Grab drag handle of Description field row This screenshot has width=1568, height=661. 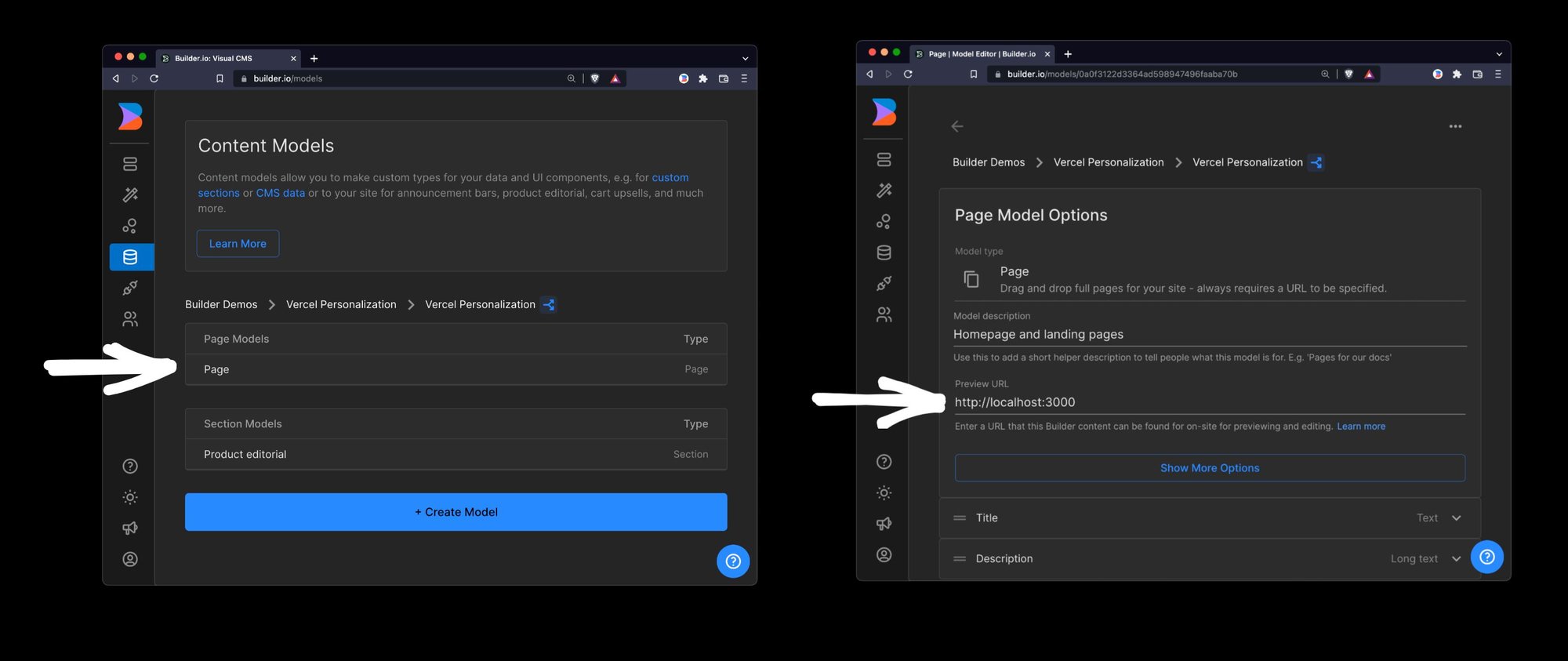click(x=960, y=559)
